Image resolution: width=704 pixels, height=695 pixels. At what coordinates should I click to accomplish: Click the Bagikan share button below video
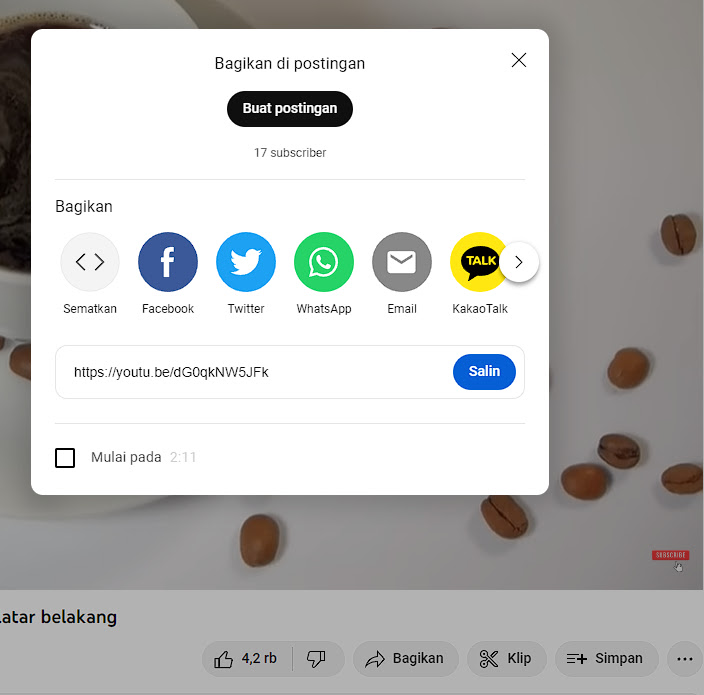tap(406, 659)
